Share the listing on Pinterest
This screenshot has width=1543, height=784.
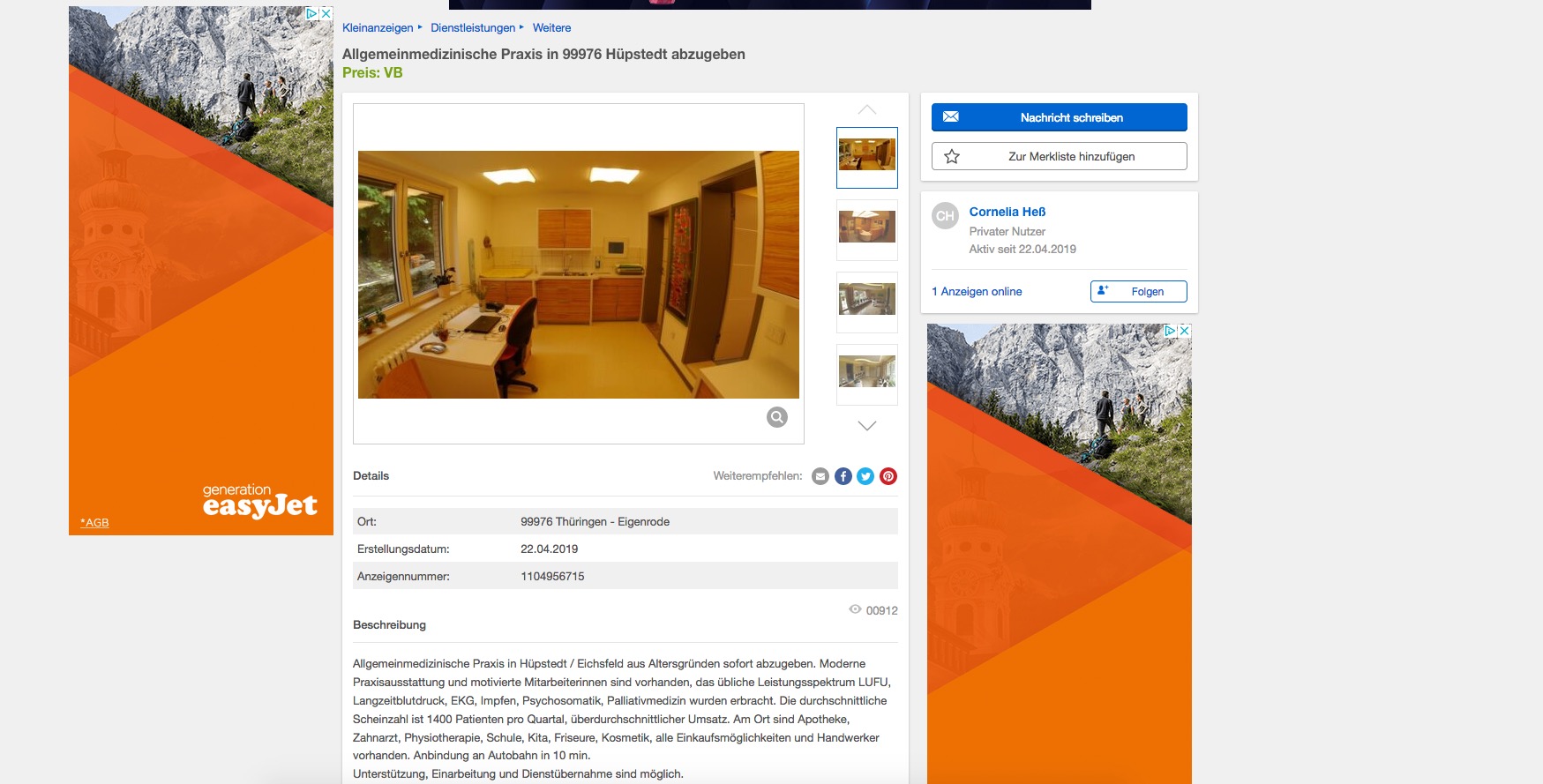[x=888, y=476]
